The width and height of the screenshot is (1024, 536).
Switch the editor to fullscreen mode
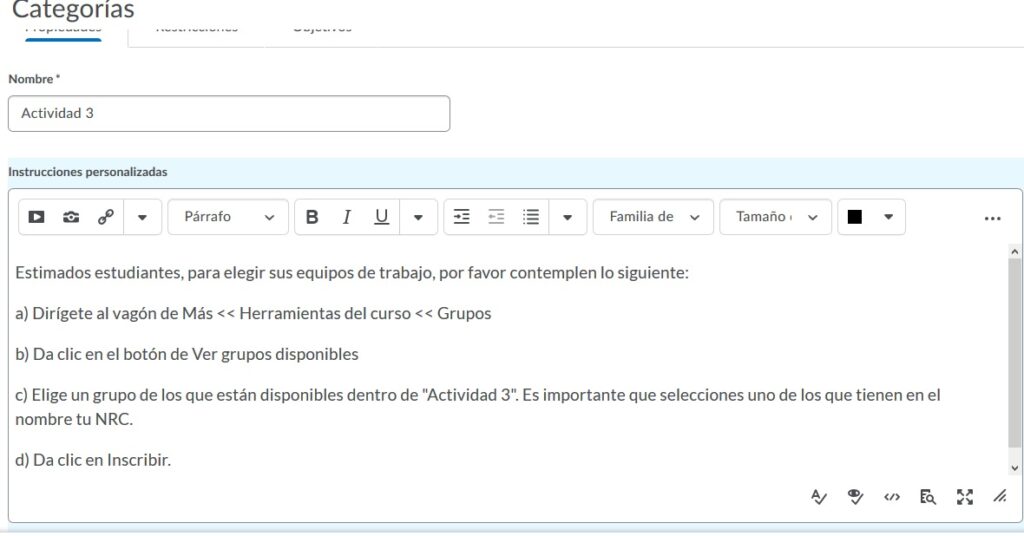(x=964, y=496)
